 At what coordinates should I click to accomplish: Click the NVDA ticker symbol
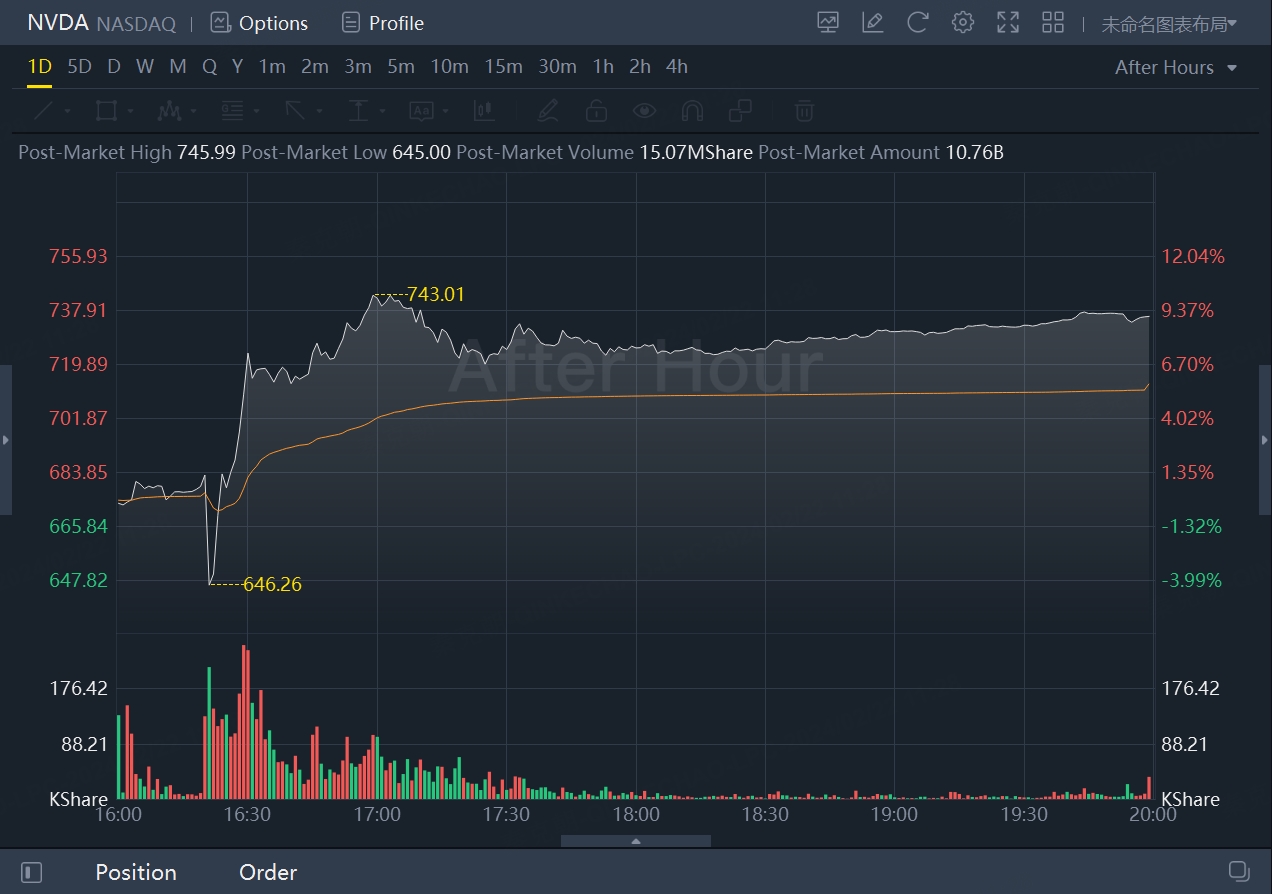click(x=58, y=22)
